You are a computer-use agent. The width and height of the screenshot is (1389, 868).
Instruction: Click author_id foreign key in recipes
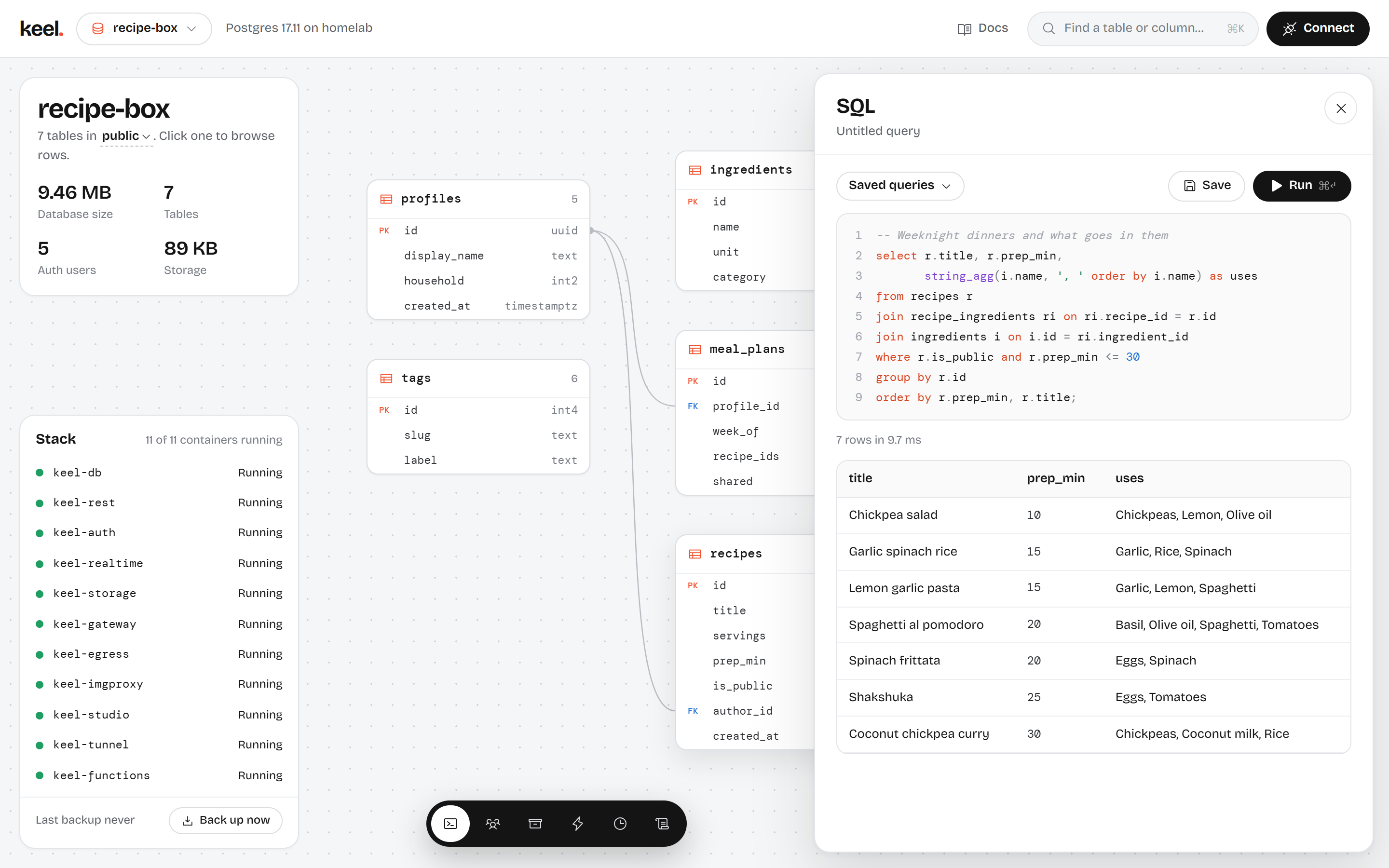745,711
